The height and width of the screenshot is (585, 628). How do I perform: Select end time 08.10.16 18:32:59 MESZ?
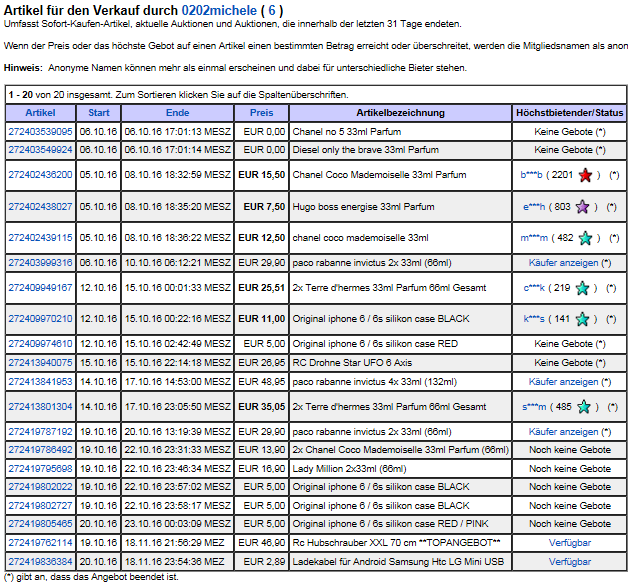[x=177, y=175]
